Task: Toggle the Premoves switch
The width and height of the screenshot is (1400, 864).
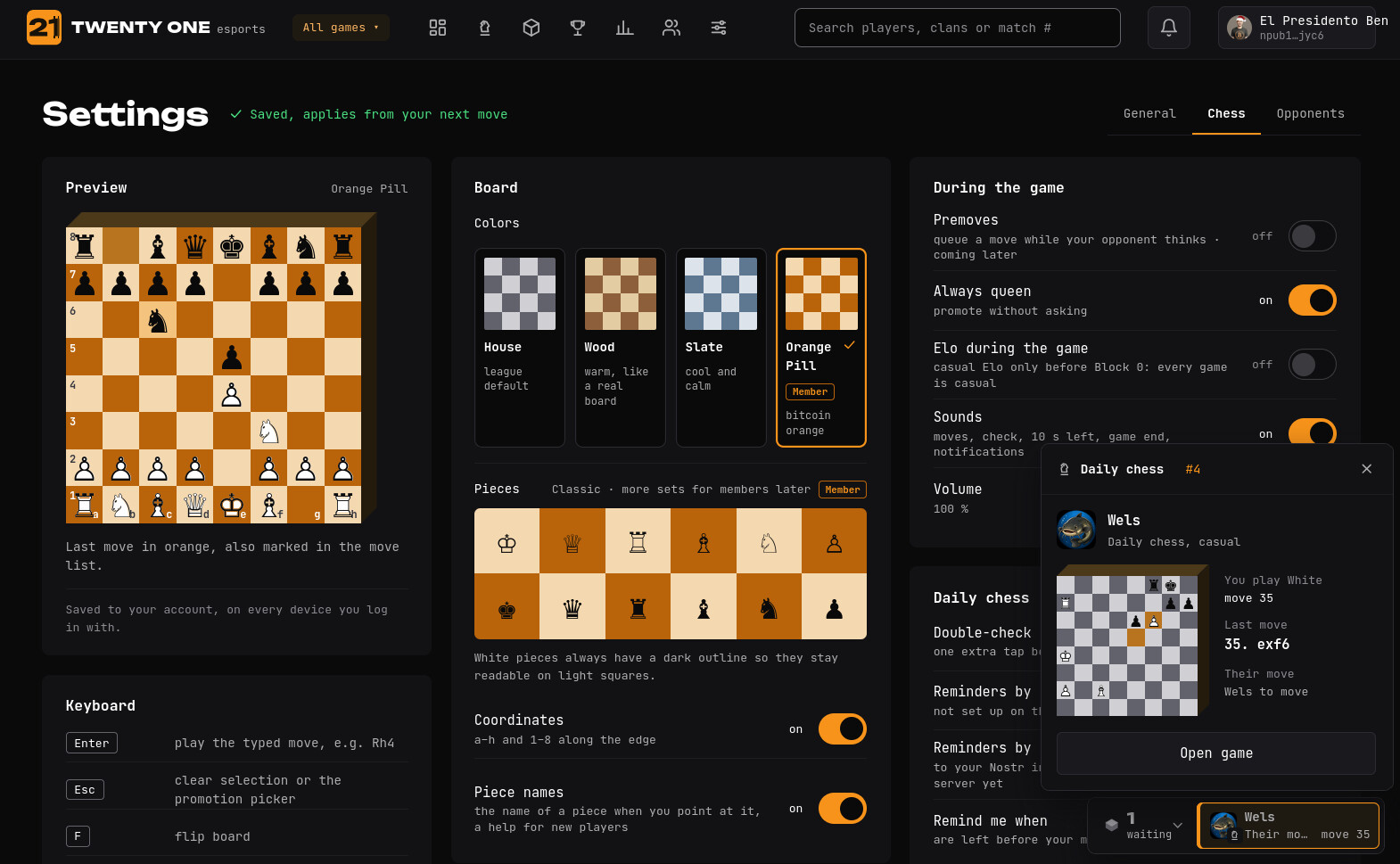Action: click(1312, 236)
